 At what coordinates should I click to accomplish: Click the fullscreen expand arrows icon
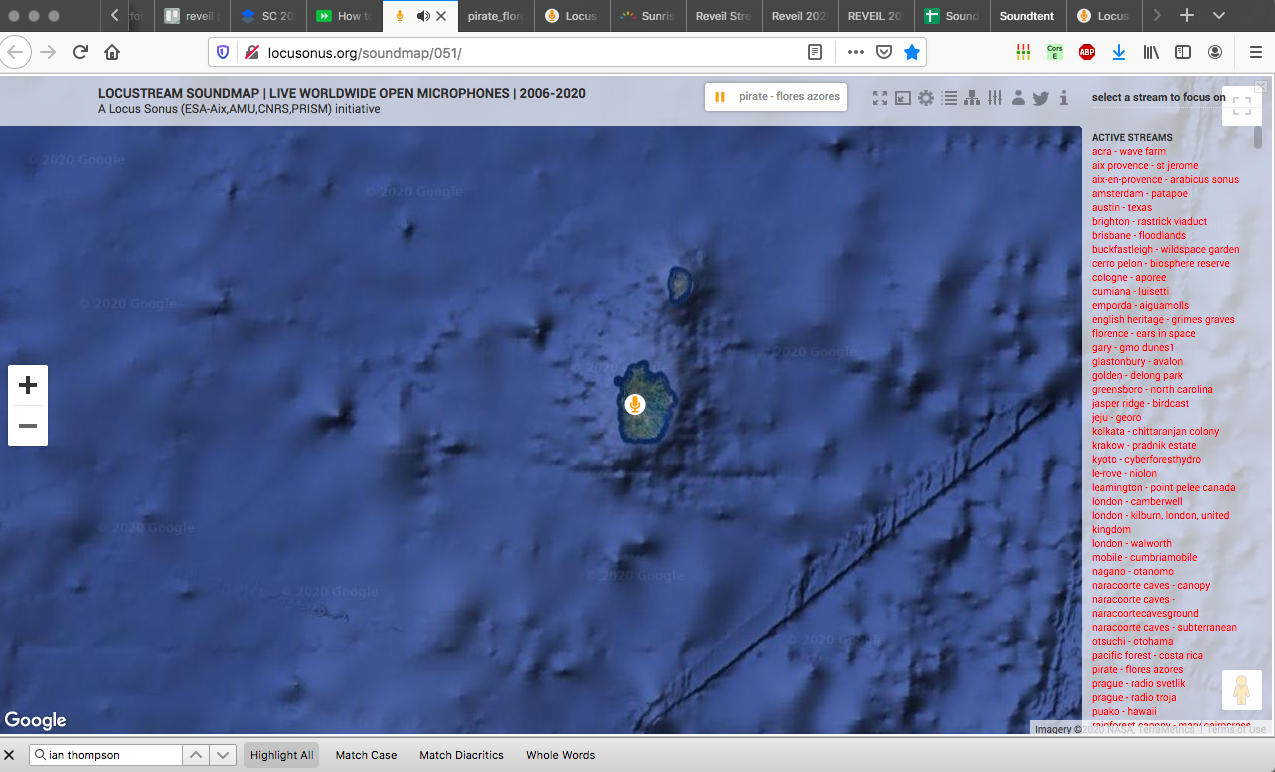(x=880, y=98)
